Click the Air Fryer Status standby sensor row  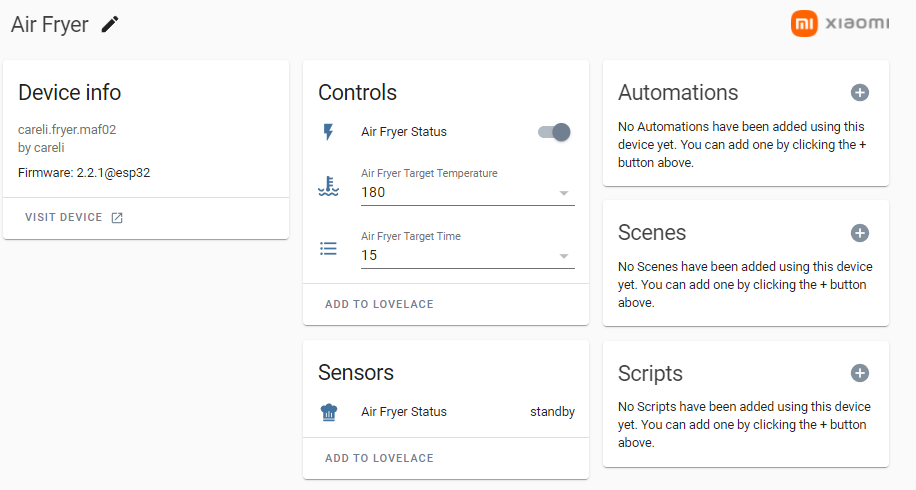[x=446, y=412]
